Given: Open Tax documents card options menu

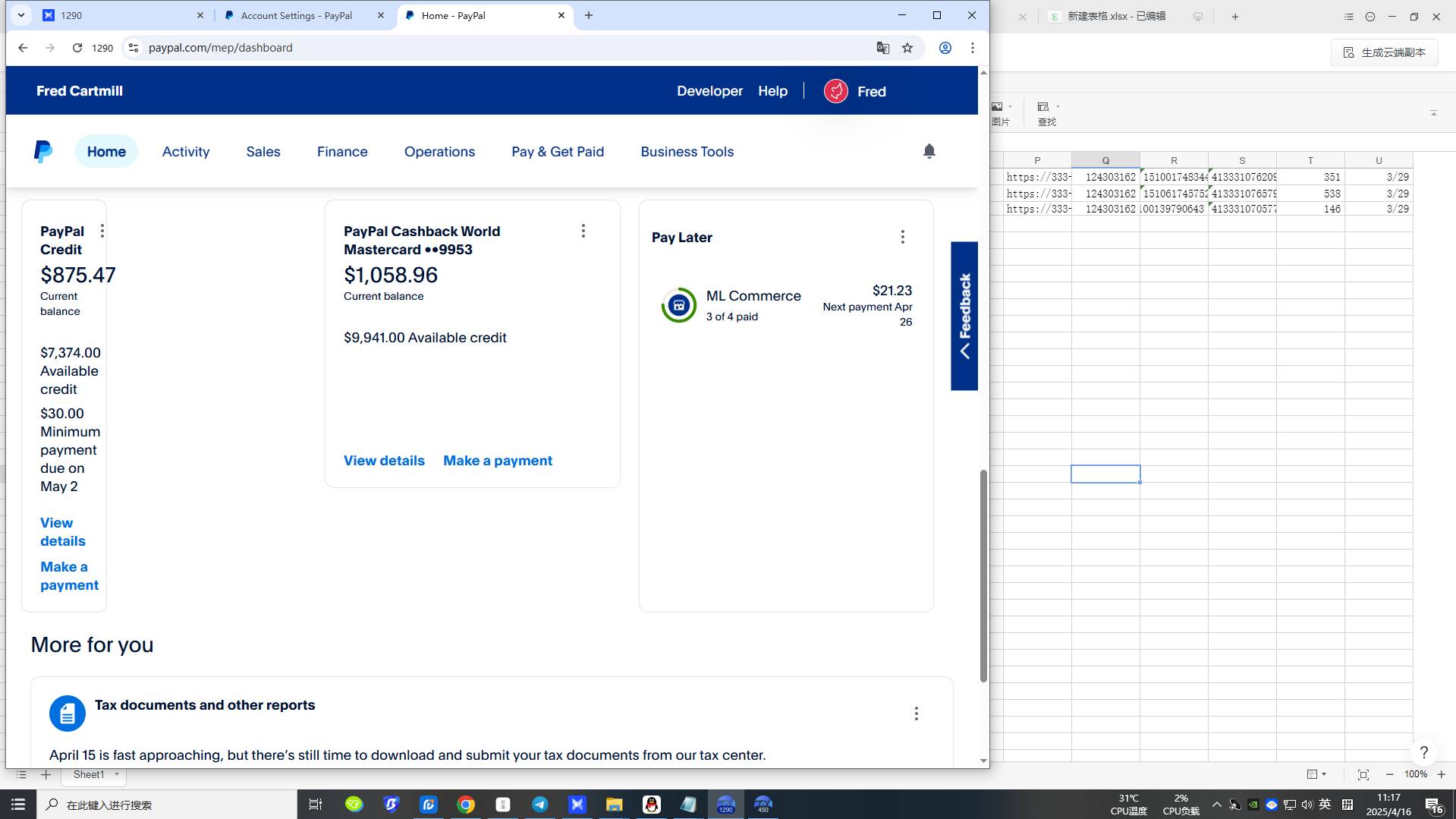Looking at the screenshot, I should pos(916,713).
